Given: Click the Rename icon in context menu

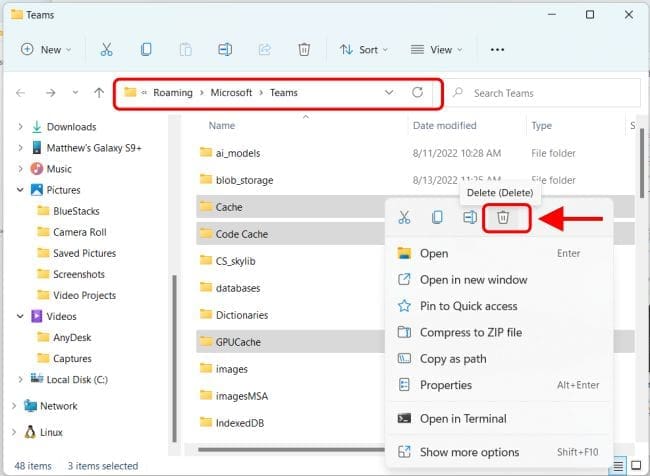Looking at the screenshot, I should tap(470, 217).
